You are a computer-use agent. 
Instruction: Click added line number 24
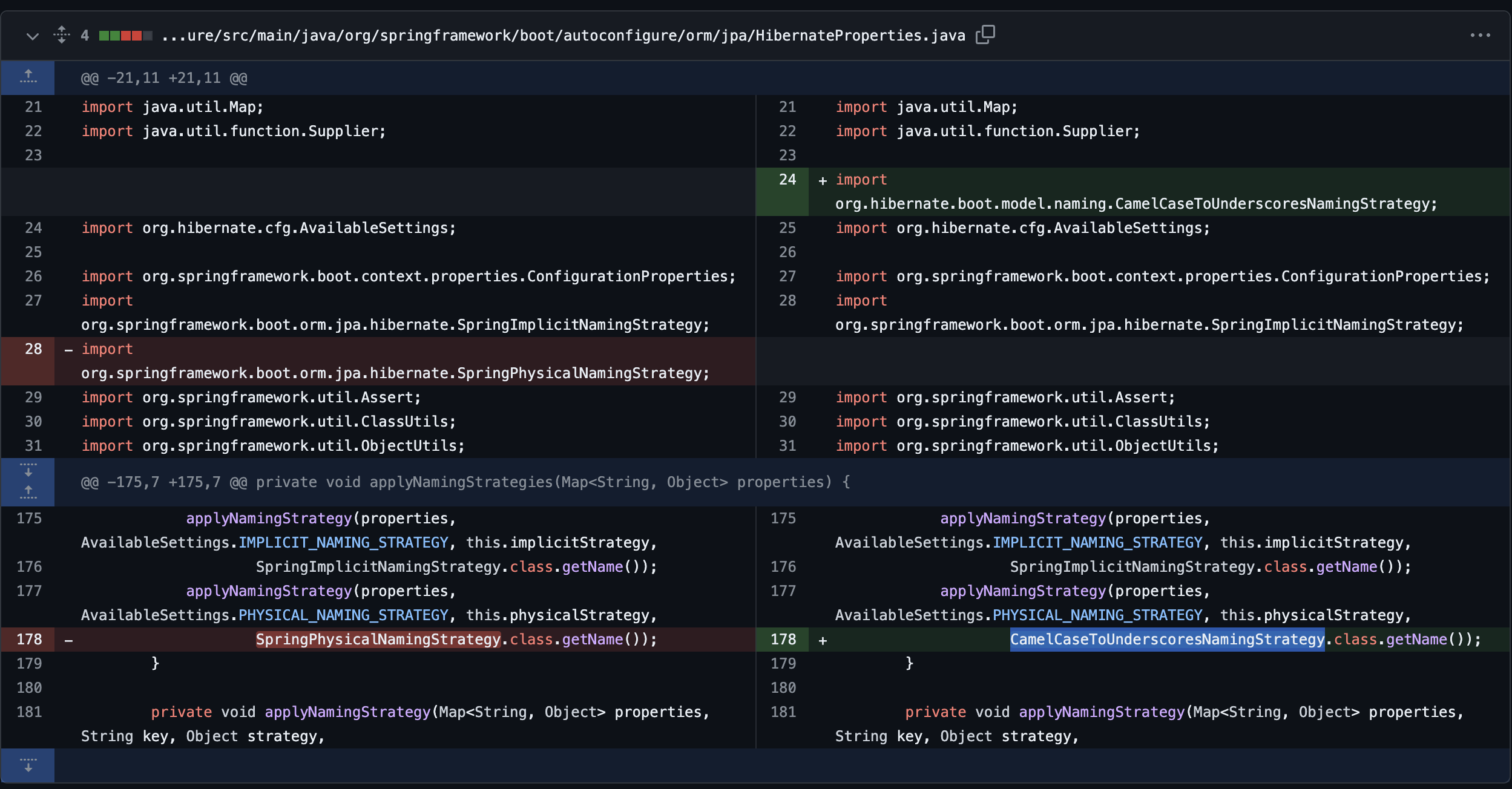pyautogui.click(x=787, y=180)
